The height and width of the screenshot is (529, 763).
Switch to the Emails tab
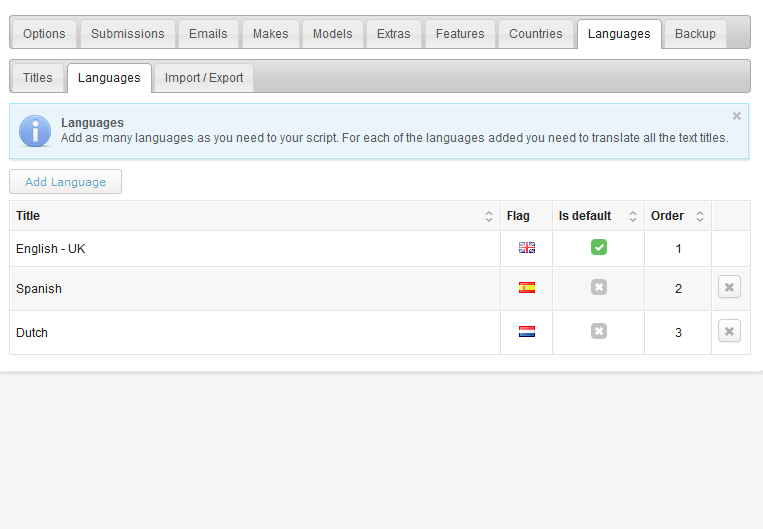click(208, 34)
